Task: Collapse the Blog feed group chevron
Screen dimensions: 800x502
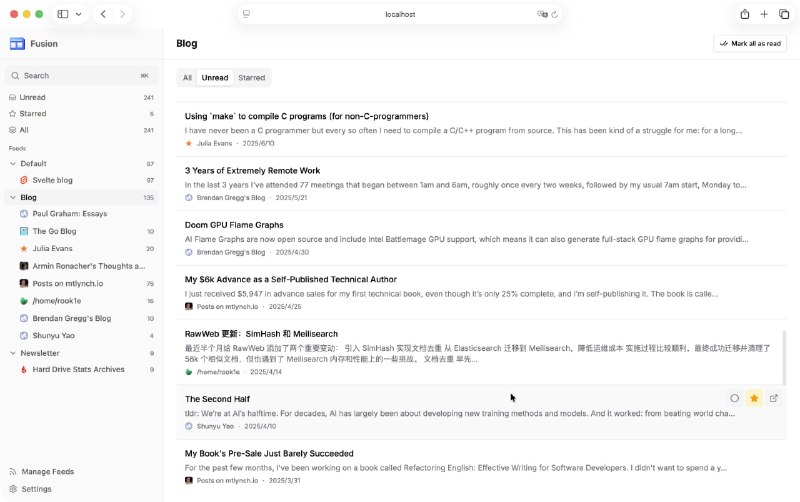Action: point(13,197)
